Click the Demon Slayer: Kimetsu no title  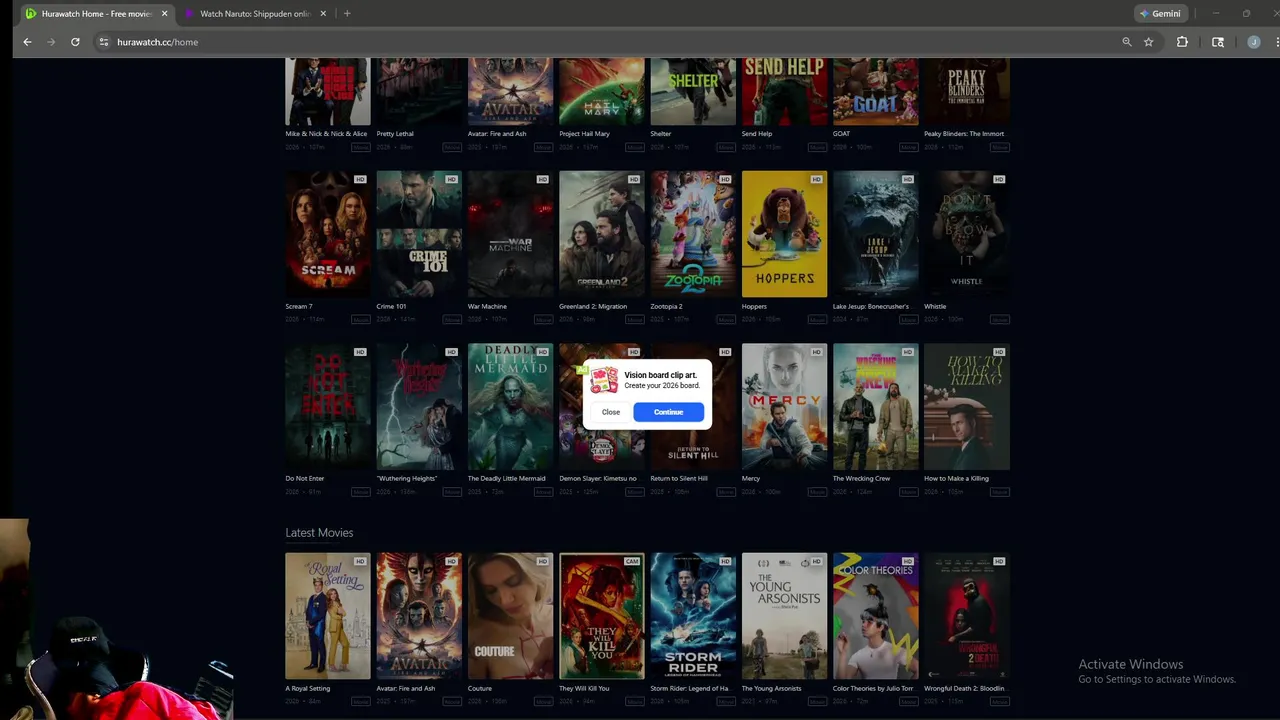point(598,479)
